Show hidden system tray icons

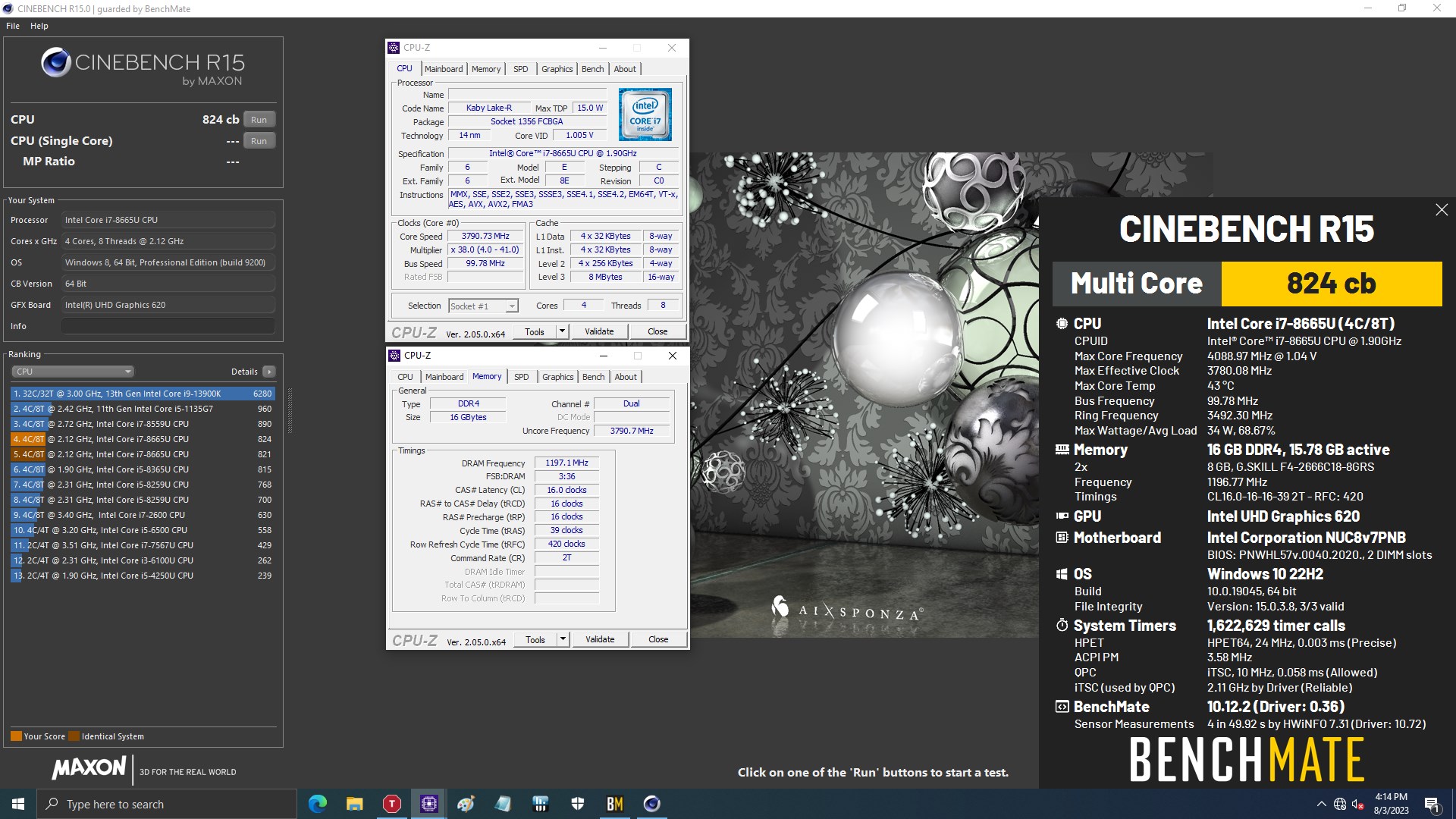click(x=1322, y=804)
